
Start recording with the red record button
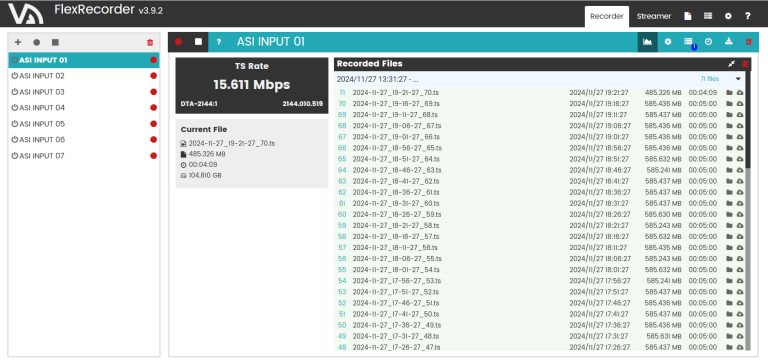pyautogui.click(x=178, y=42)
